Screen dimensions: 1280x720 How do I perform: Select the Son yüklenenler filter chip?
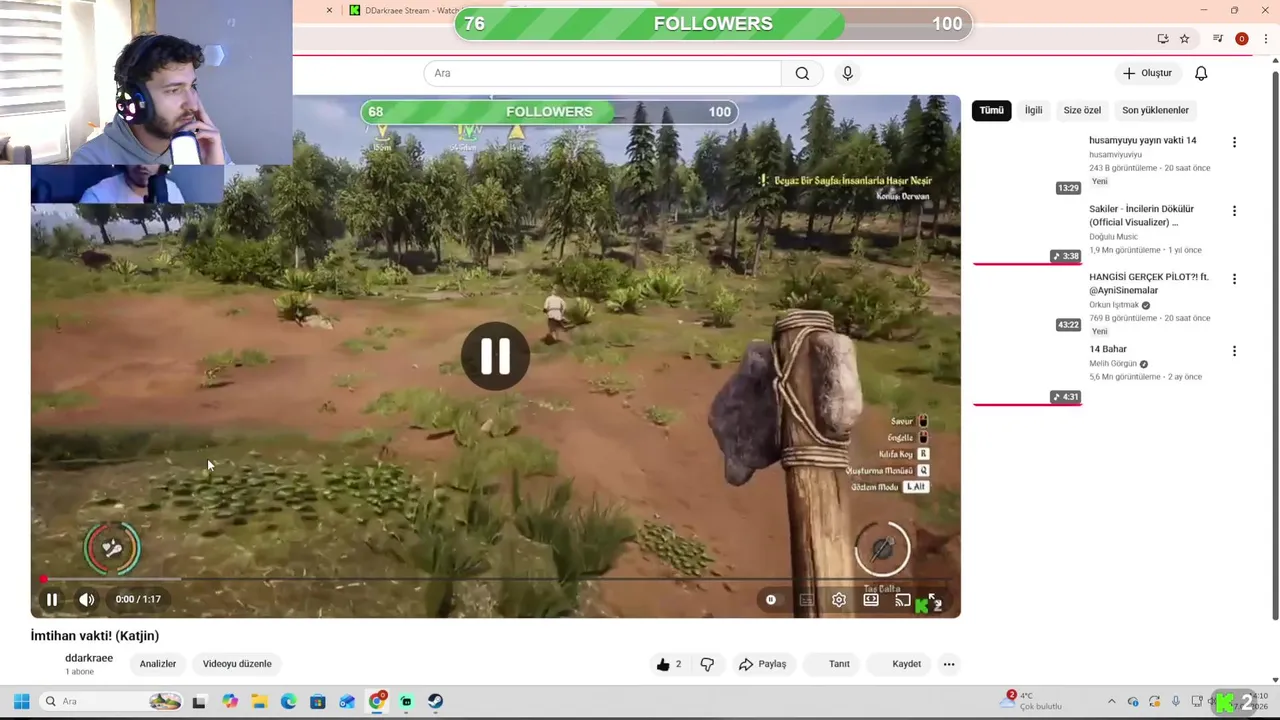coord(1155,110)
